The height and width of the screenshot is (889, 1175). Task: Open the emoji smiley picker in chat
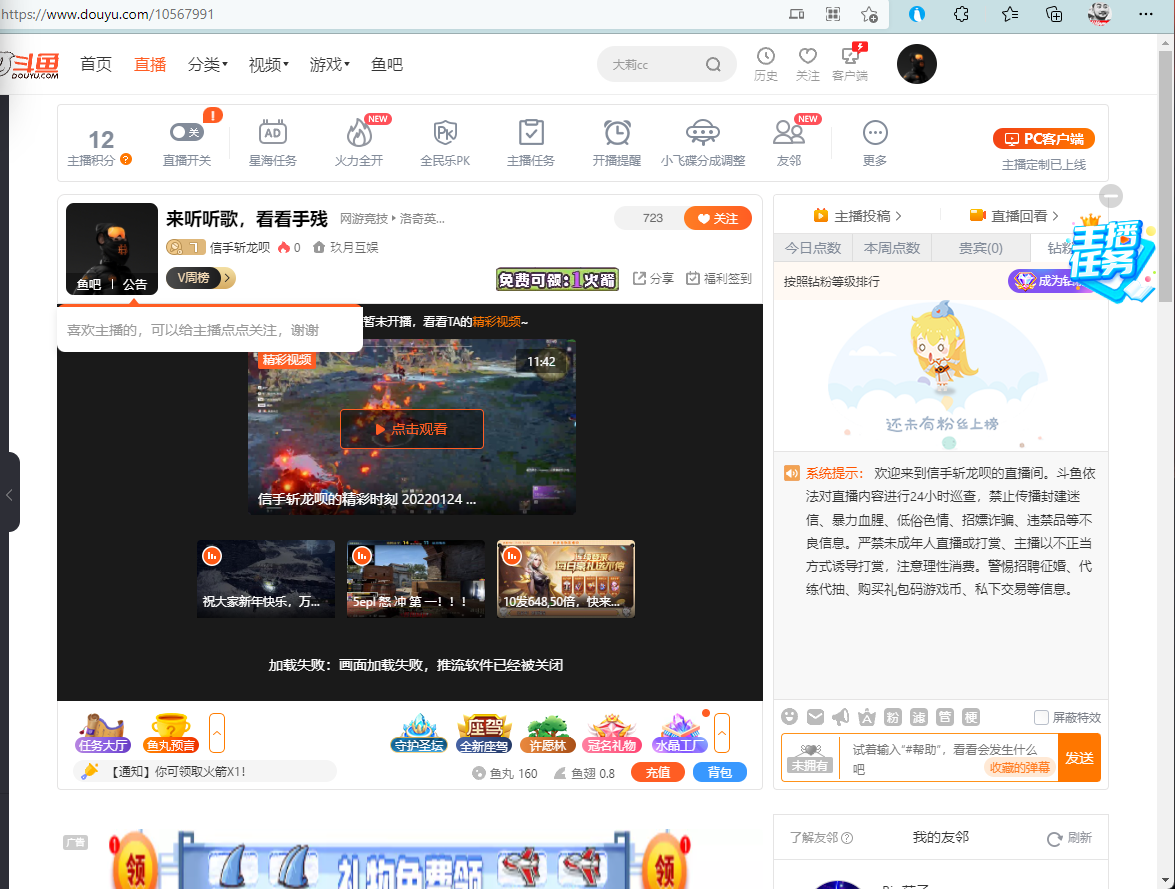point(789,717)
